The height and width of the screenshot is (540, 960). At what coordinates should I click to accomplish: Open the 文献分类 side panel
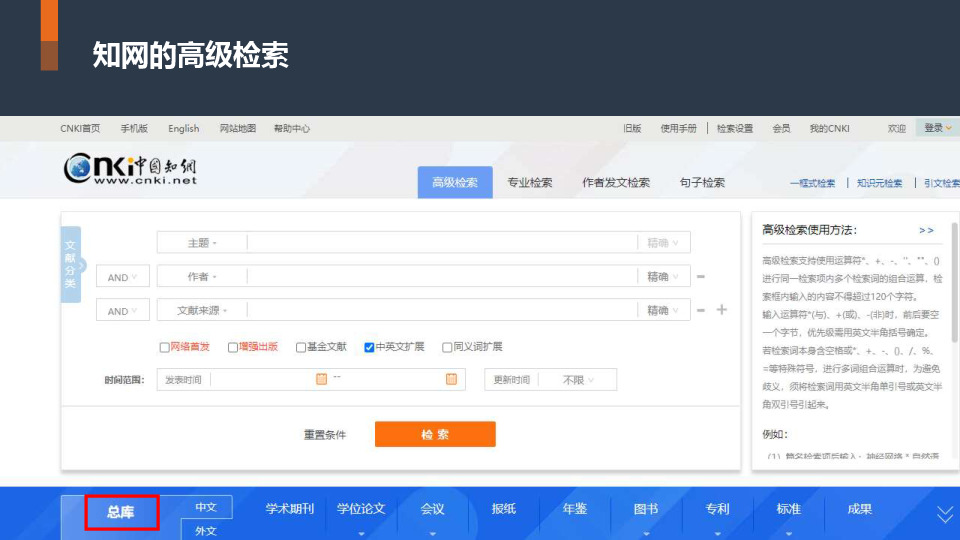(x=71, y=264)
